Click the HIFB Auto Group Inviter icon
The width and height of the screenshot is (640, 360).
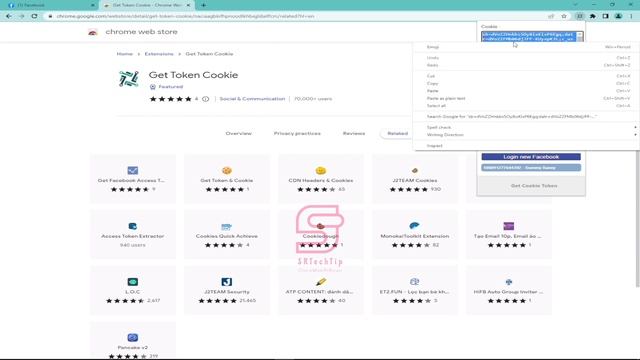[x=509, y=282]
